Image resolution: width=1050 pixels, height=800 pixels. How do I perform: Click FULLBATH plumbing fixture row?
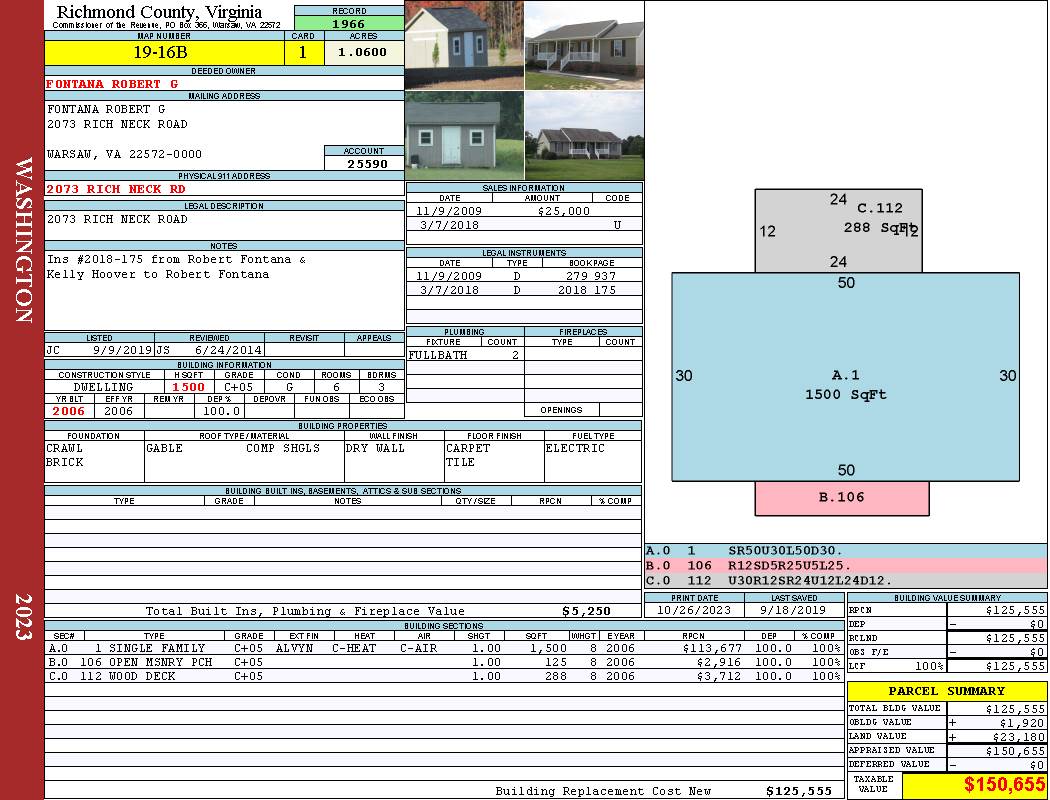465,355
